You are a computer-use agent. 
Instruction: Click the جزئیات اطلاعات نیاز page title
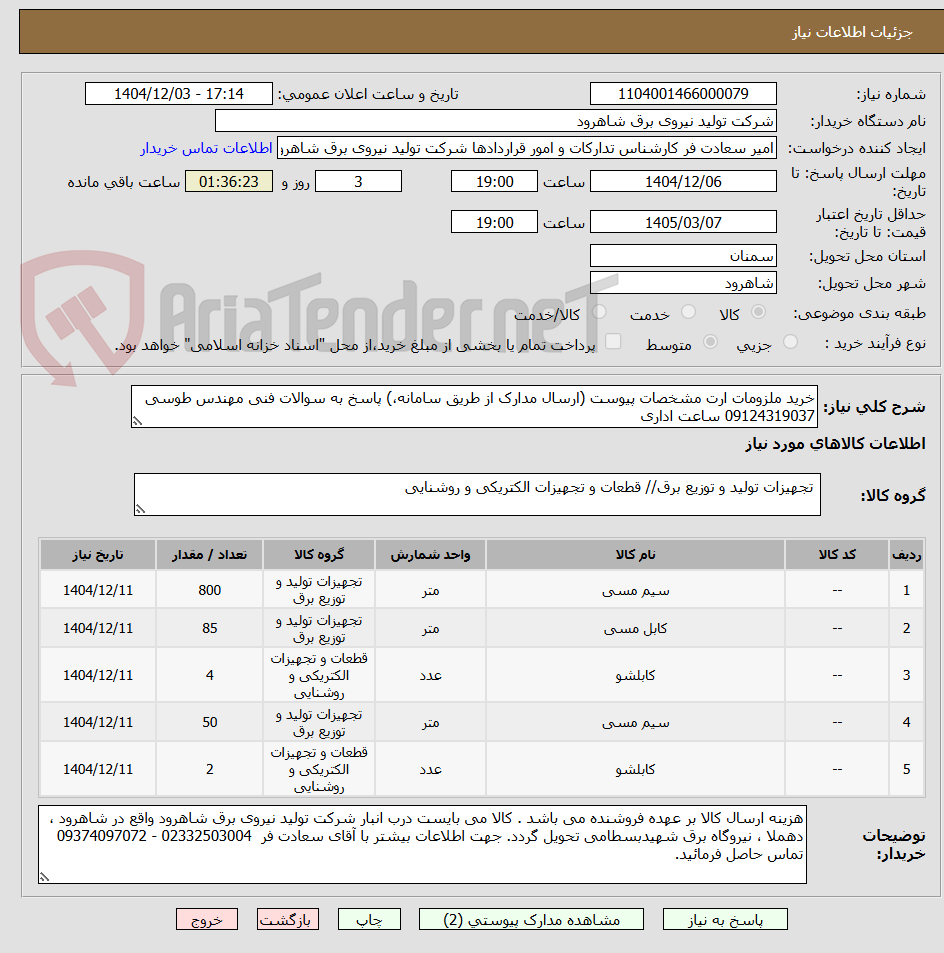[x=852, y=32]
